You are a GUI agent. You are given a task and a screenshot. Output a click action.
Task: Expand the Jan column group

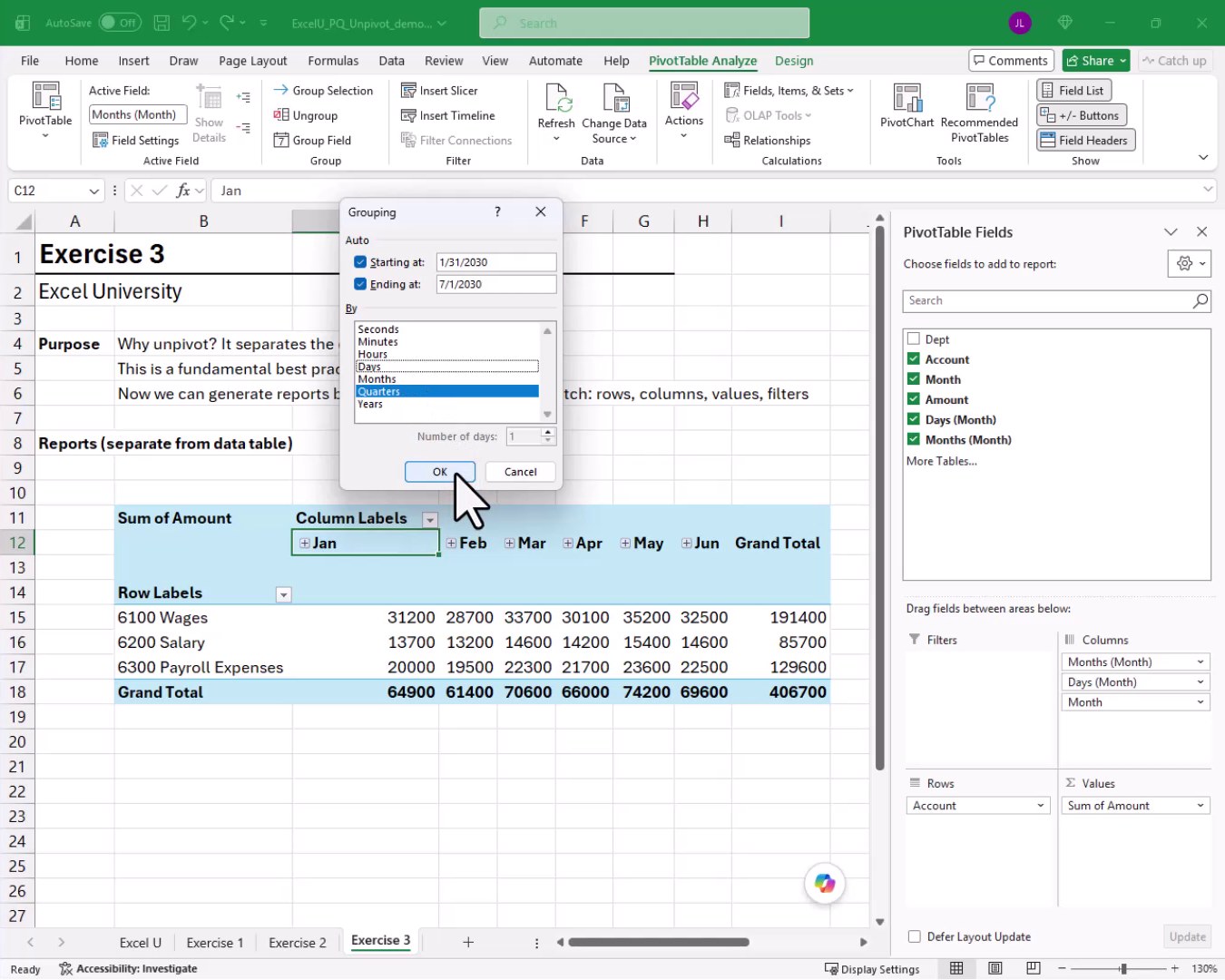coord(305,543)
